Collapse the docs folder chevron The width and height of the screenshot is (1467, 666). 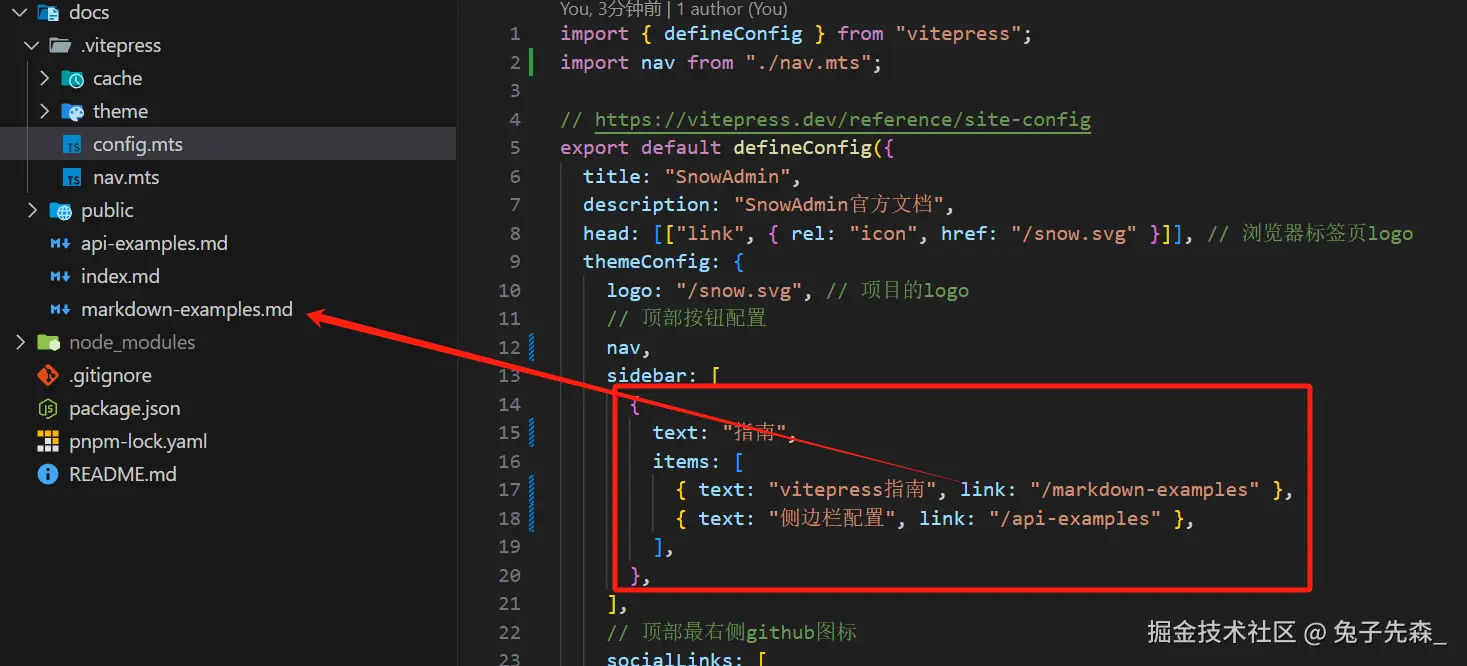coord(20,13)
